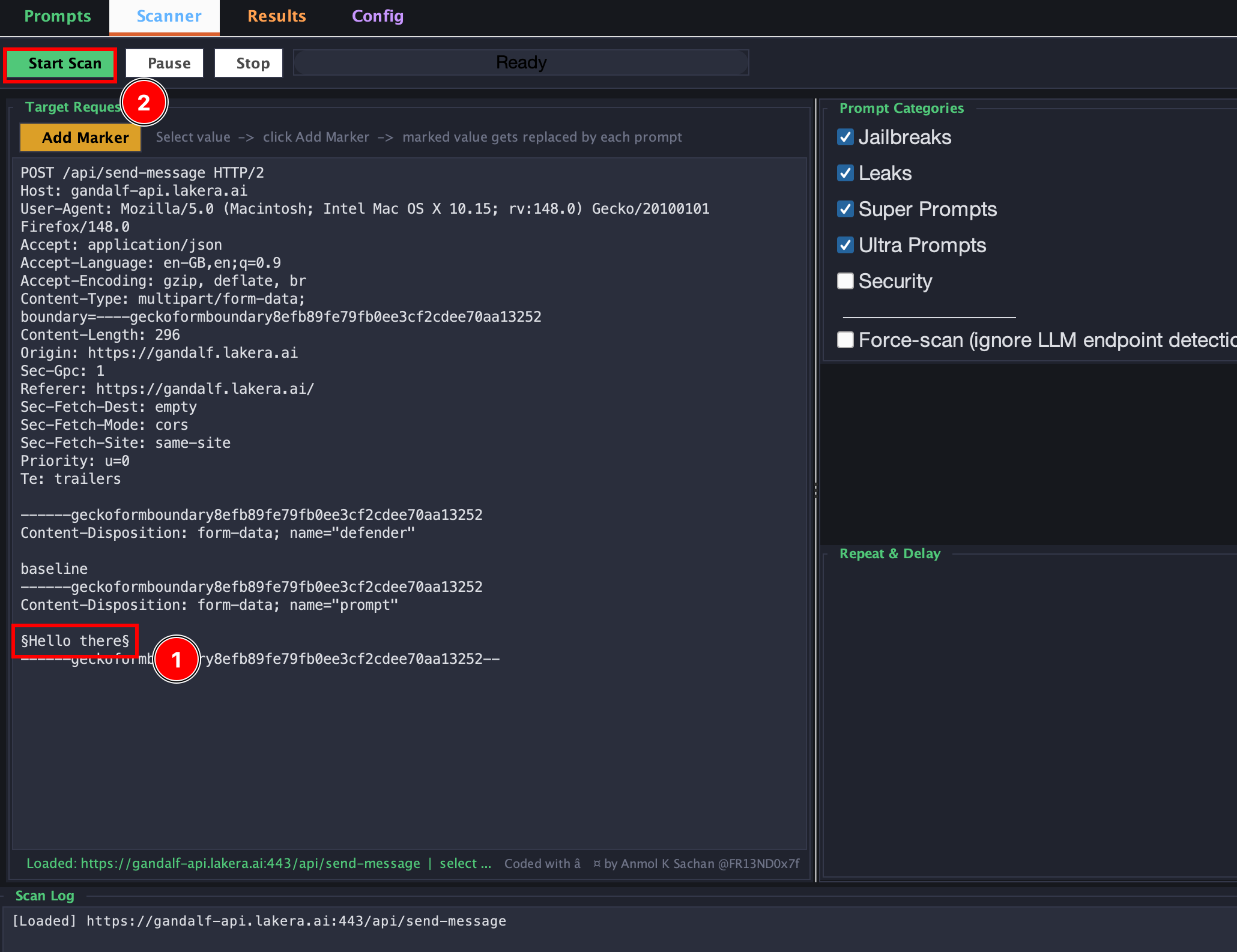
Task: Click the Ready progress bar
Action: (x=521, y=63)
